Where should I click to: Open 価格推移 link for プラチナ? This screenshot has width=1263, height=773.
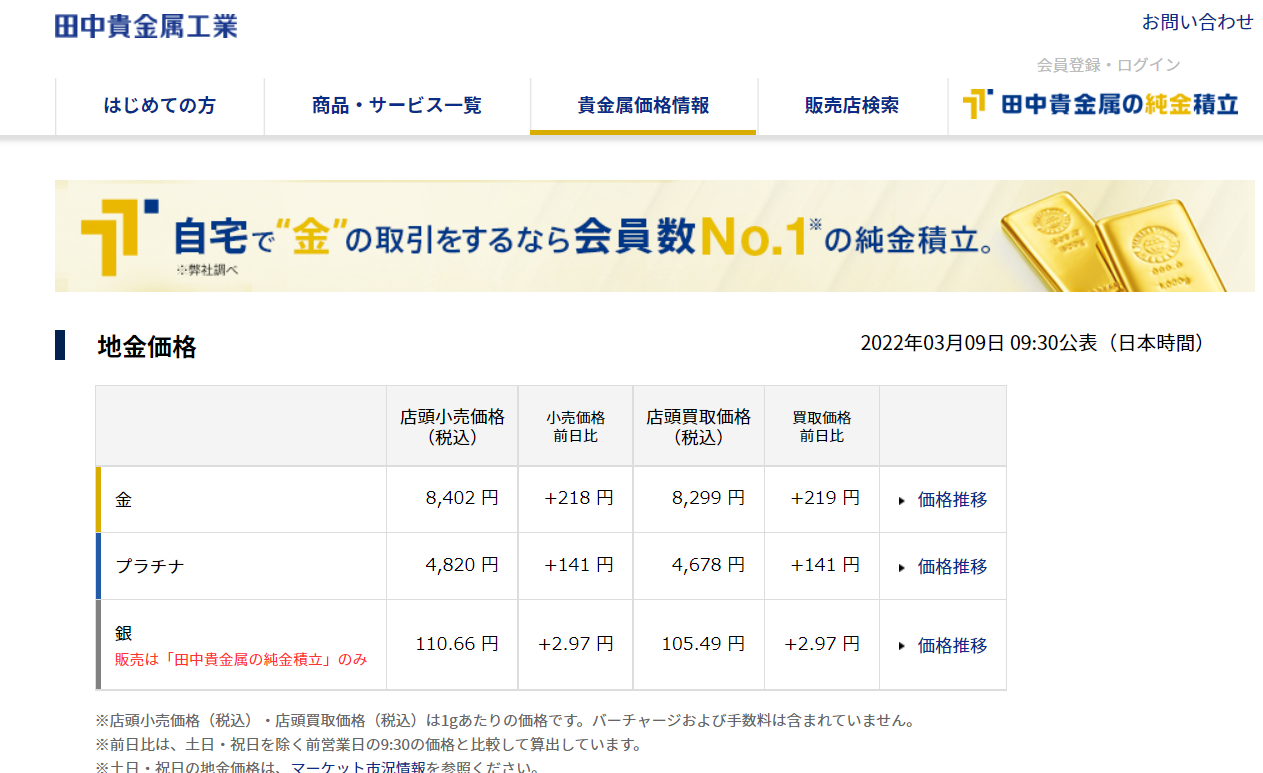pos(952,567)
